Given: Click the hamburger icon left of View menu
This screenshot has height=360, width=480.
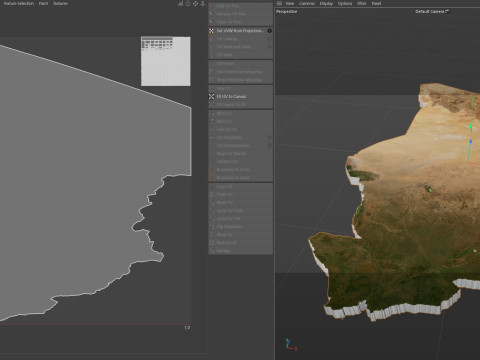Looking at the screenshot, I should [x=279, y=3].
